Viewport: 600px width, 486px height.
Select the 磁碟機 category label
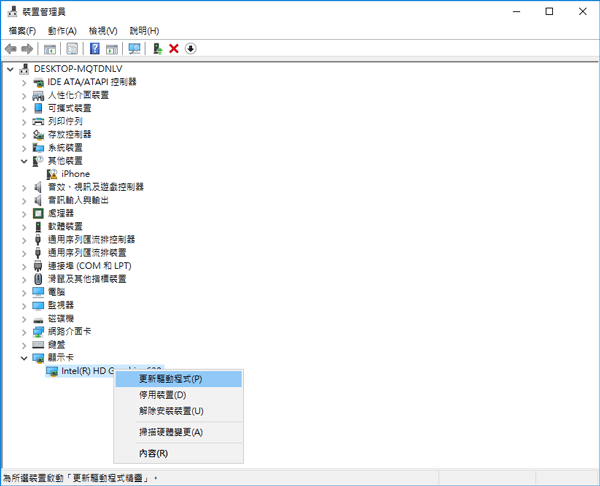point(60,318)
